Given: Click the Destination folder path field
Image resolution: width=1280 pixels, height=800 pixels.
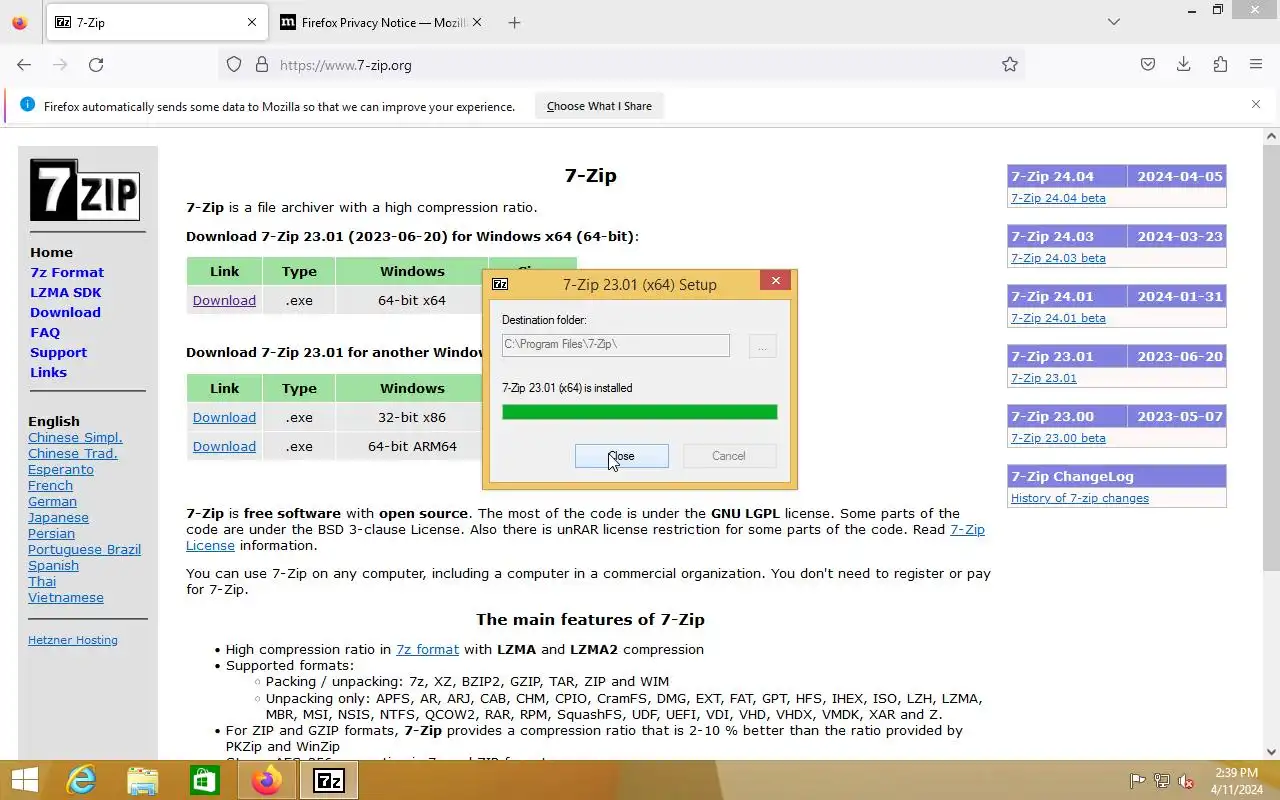Looking at the screenshot, I should (x=616, y=344).
